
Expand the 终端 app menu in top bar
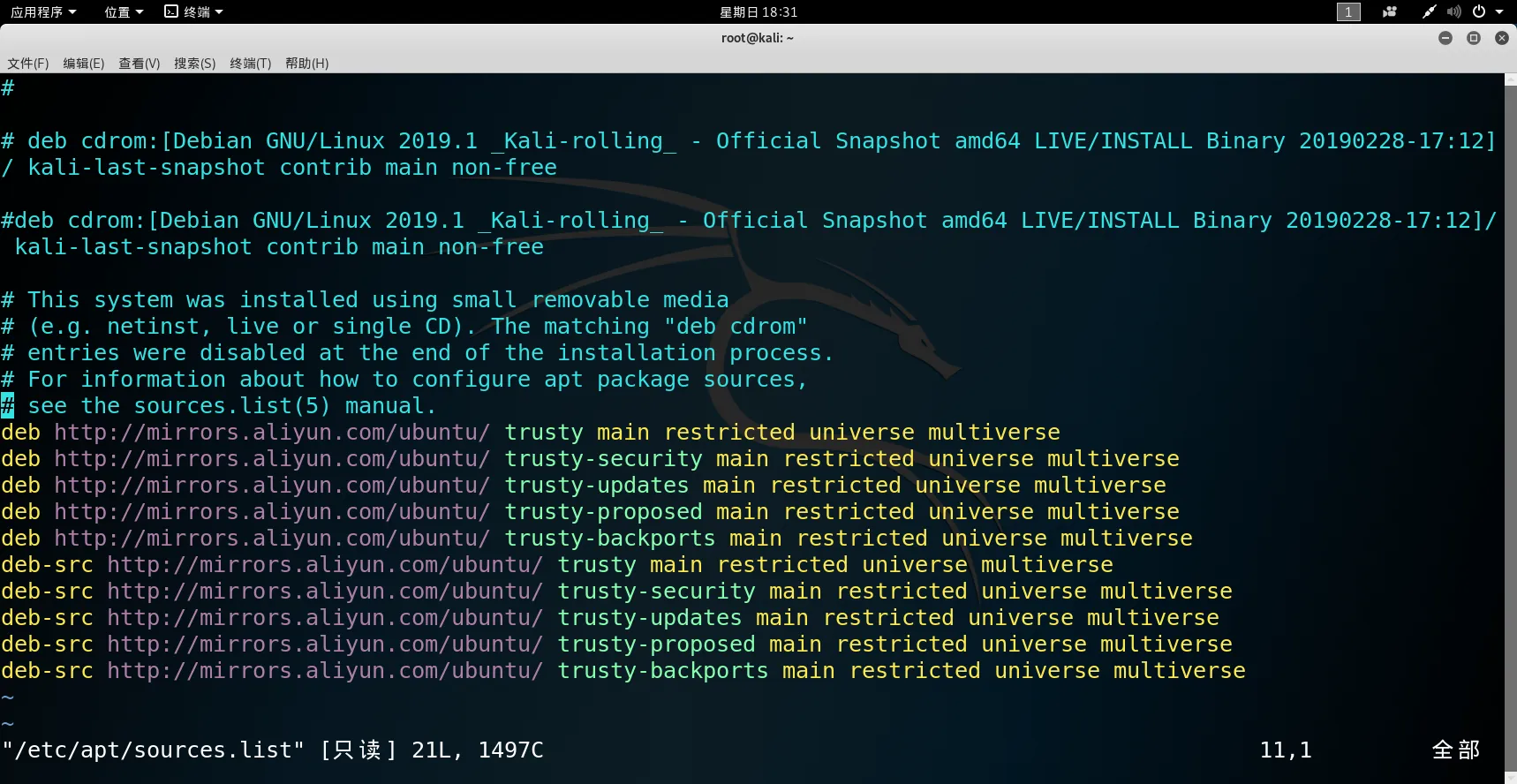[x=203, y=12]
